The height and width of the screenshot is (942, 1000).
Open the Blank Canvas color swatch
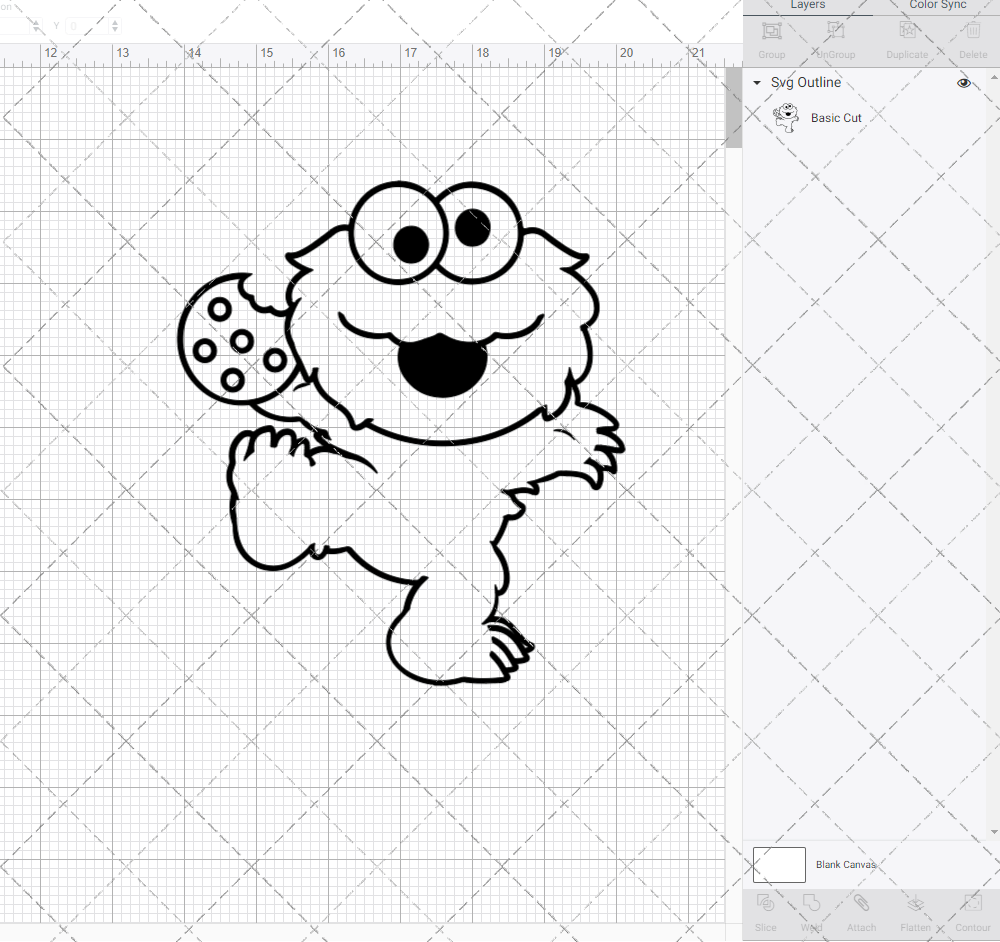778,864
